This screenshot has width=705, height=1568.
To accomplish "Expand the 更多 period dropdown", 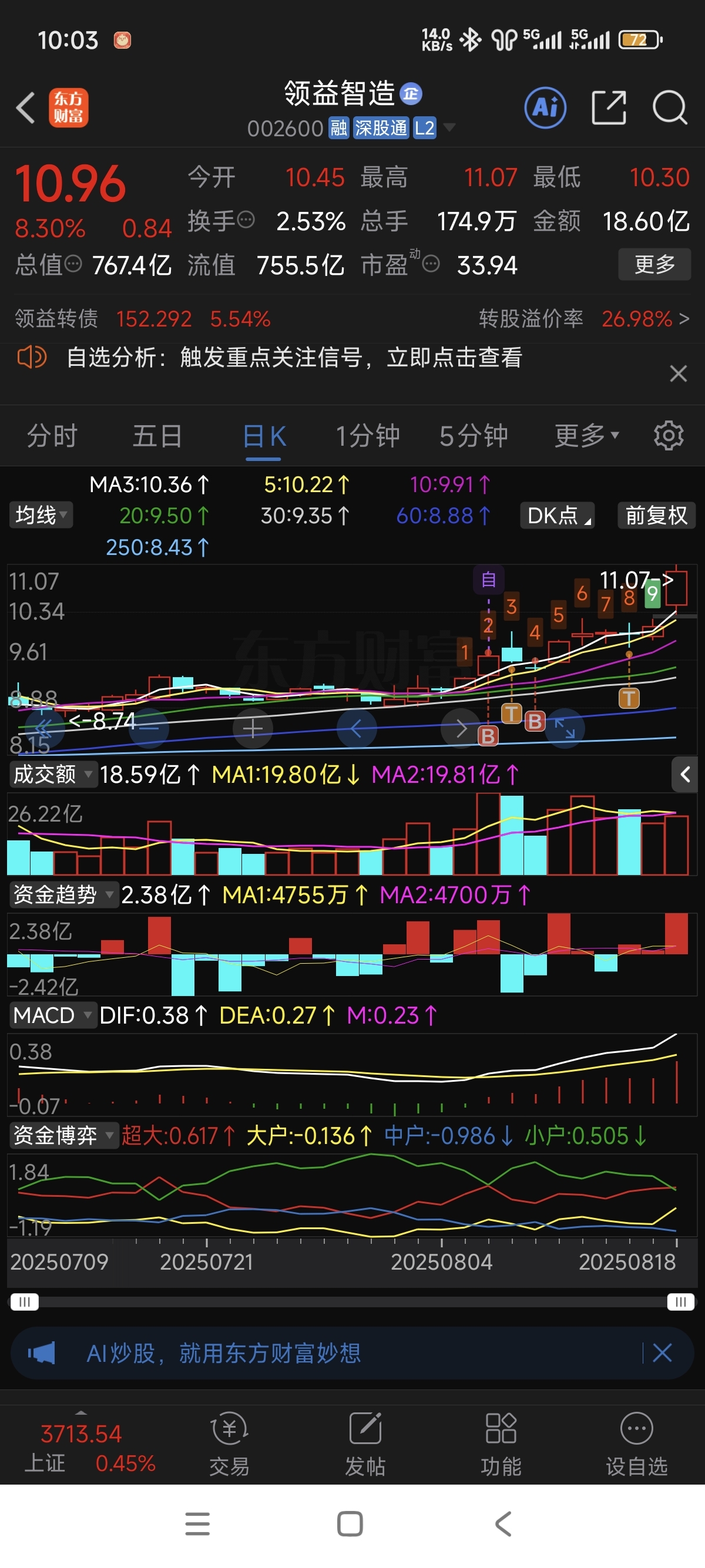I will click(x=586, y=436).
